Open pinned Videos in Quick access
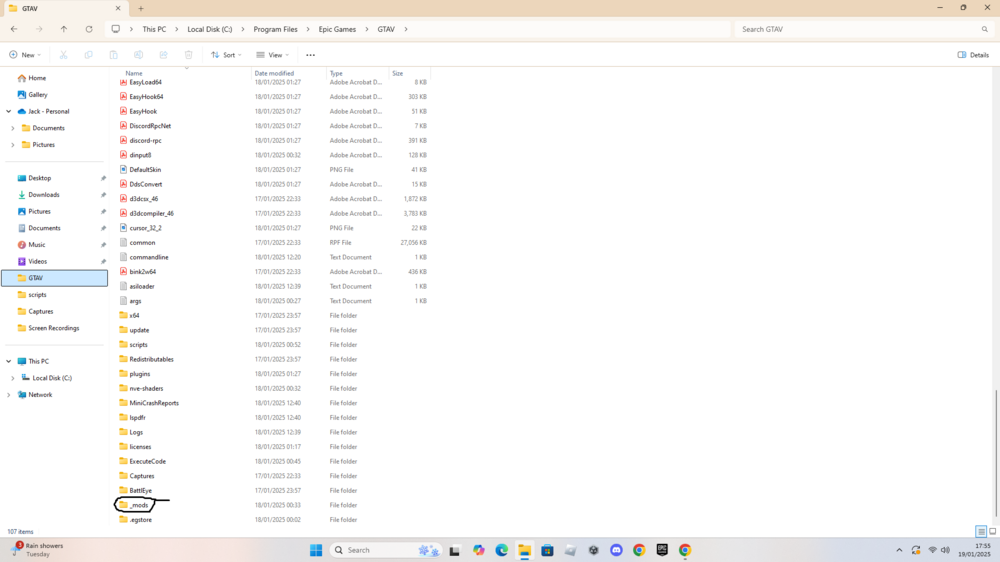 tap(37, 262)
